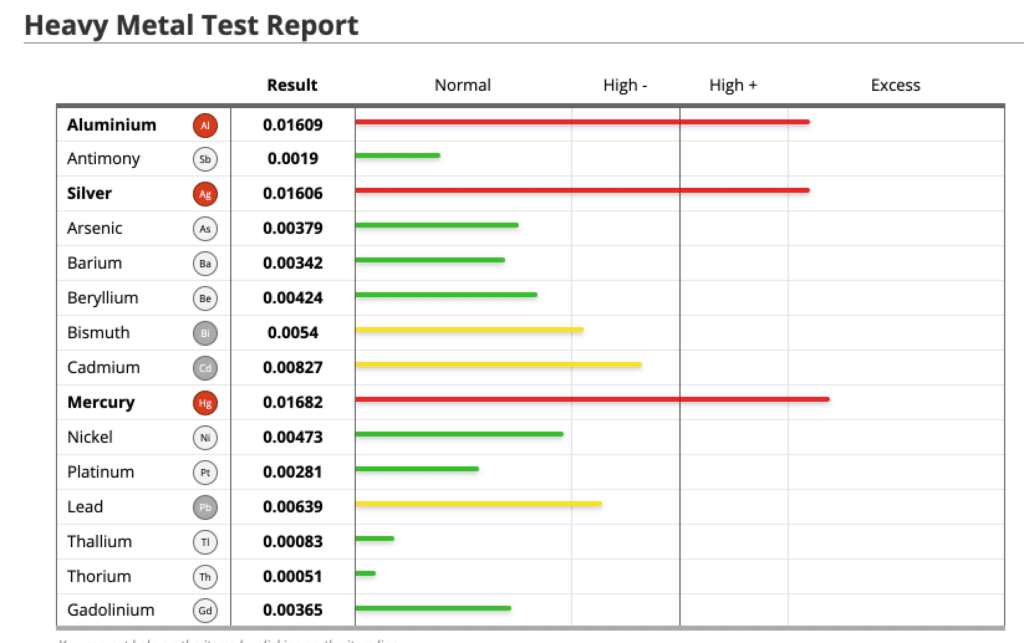This screenshot has height=643, width=1024.
Task: Select the Beryllium row label
Action: tap(103, 298)
